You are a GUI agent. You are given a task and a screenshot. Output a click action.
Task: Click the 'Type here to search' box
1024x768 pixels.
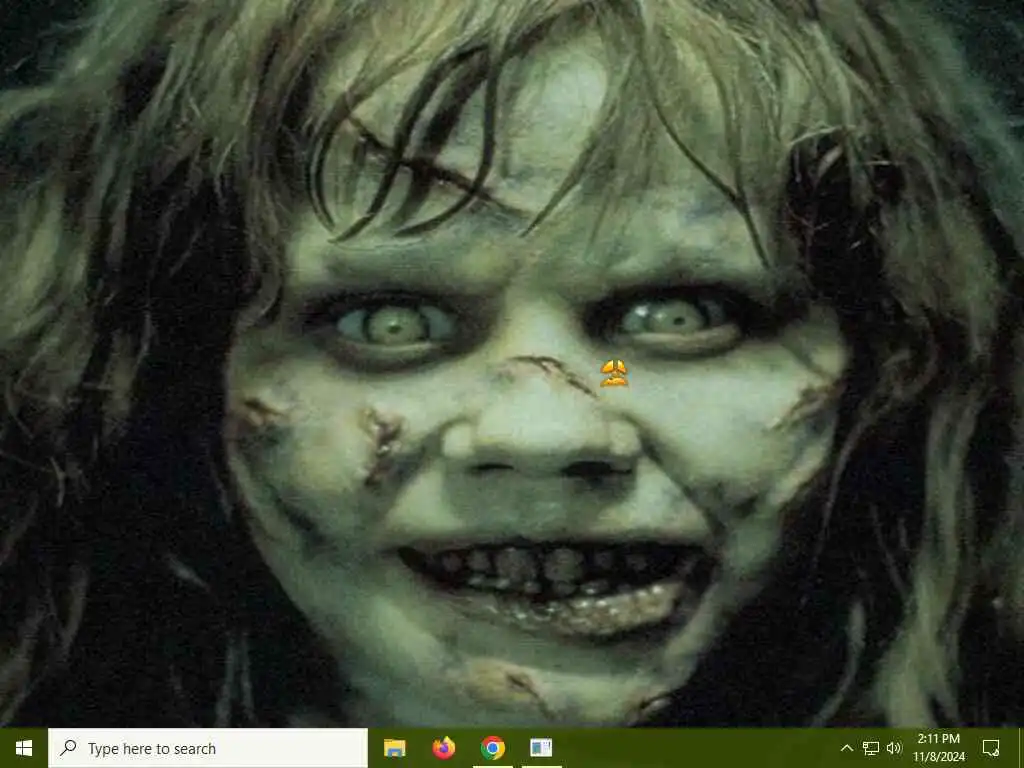[x=208, y=748]
